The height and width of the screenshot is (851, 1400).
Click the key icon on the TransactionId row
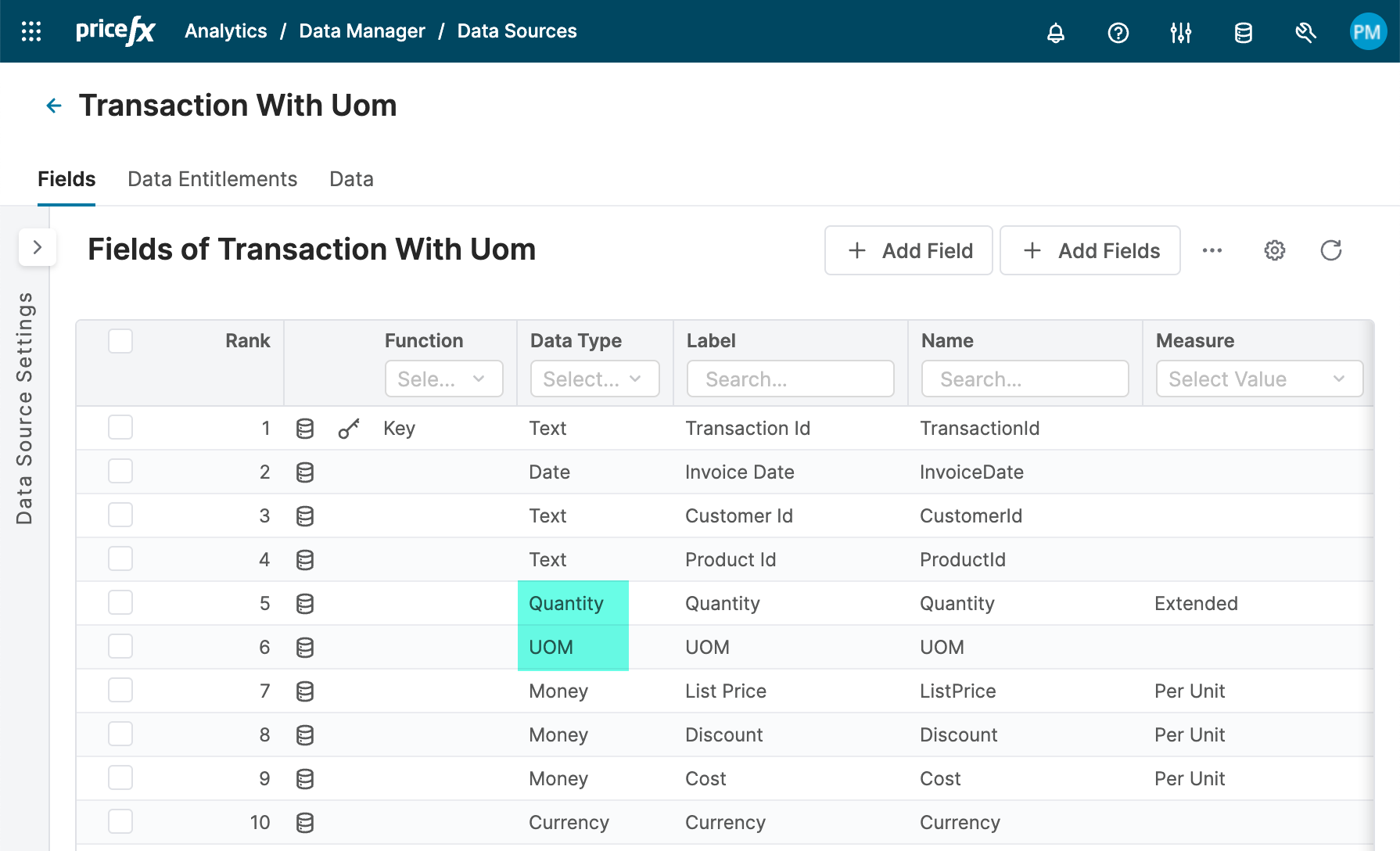[x=349, y=428]
